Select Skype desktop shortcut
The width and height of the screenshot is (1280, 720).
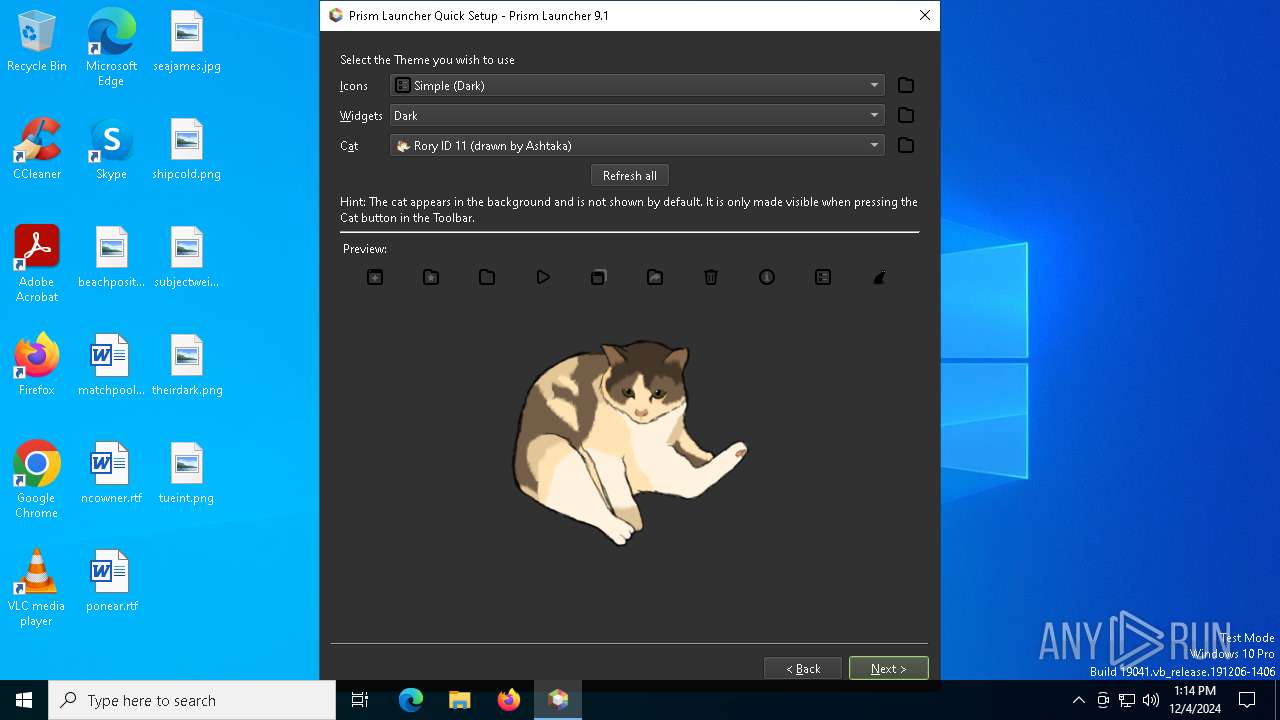pos(111,150)
